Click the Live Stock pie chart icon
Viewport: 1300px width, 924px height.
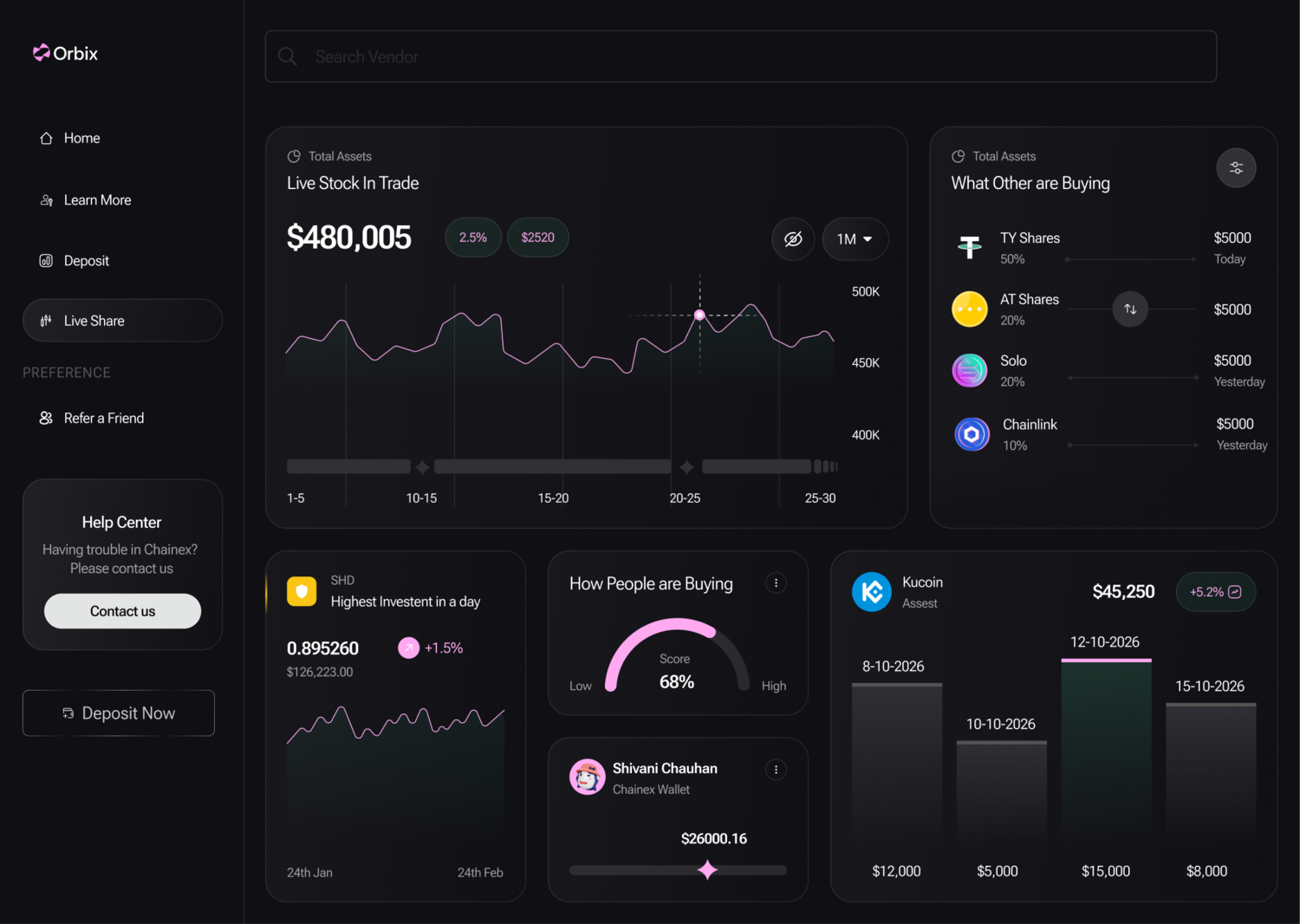[x=294, y=156]
